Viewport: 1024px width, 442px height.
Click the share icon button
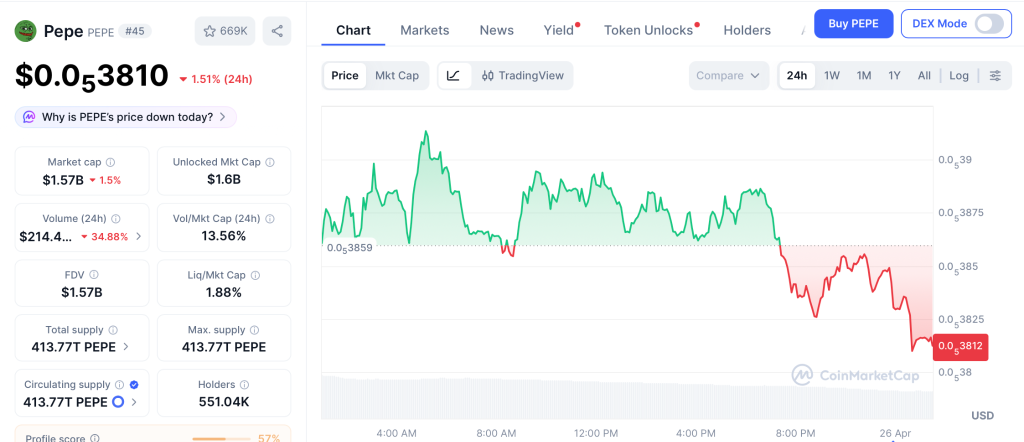pos(277,31)
